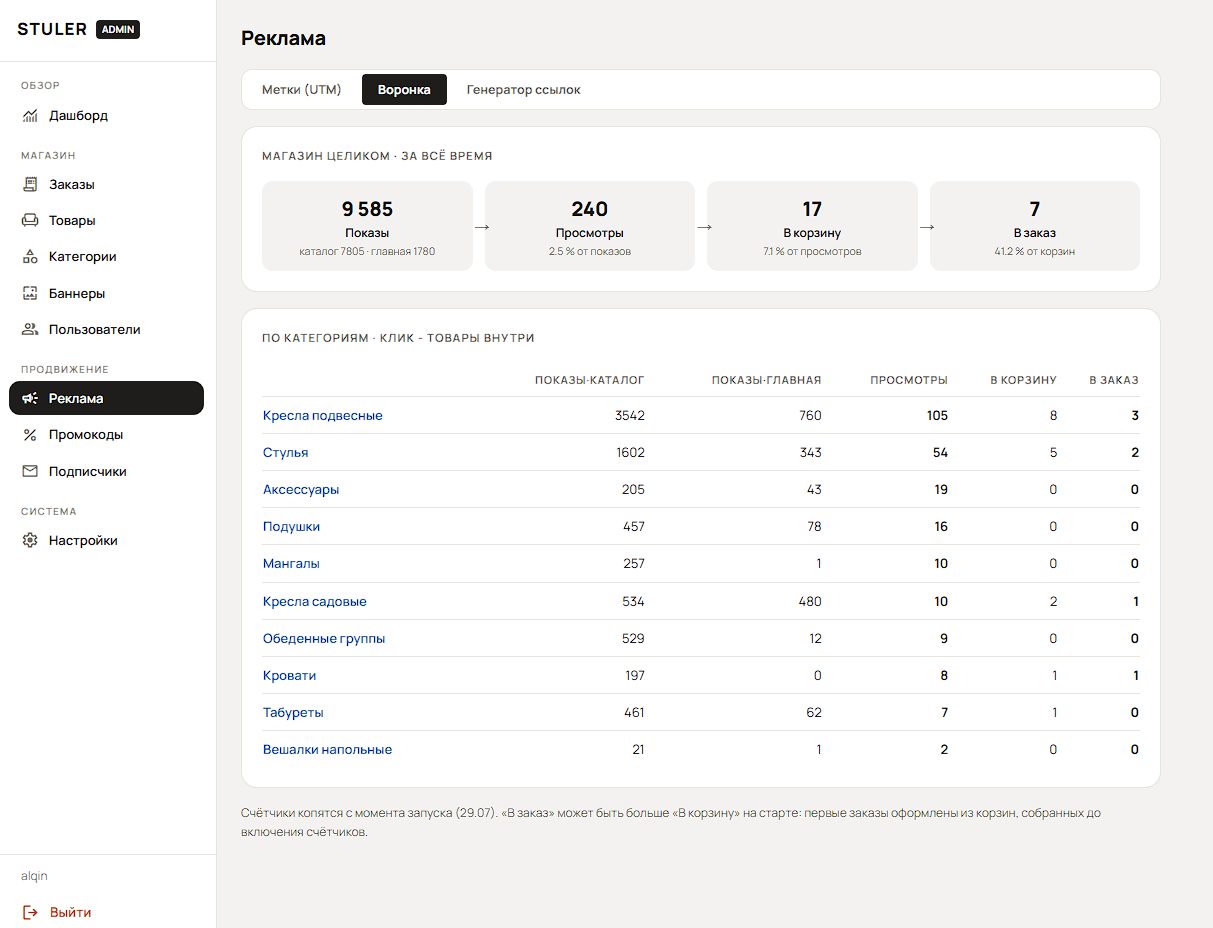Click the Категории shapes icon

coord(30,257)
